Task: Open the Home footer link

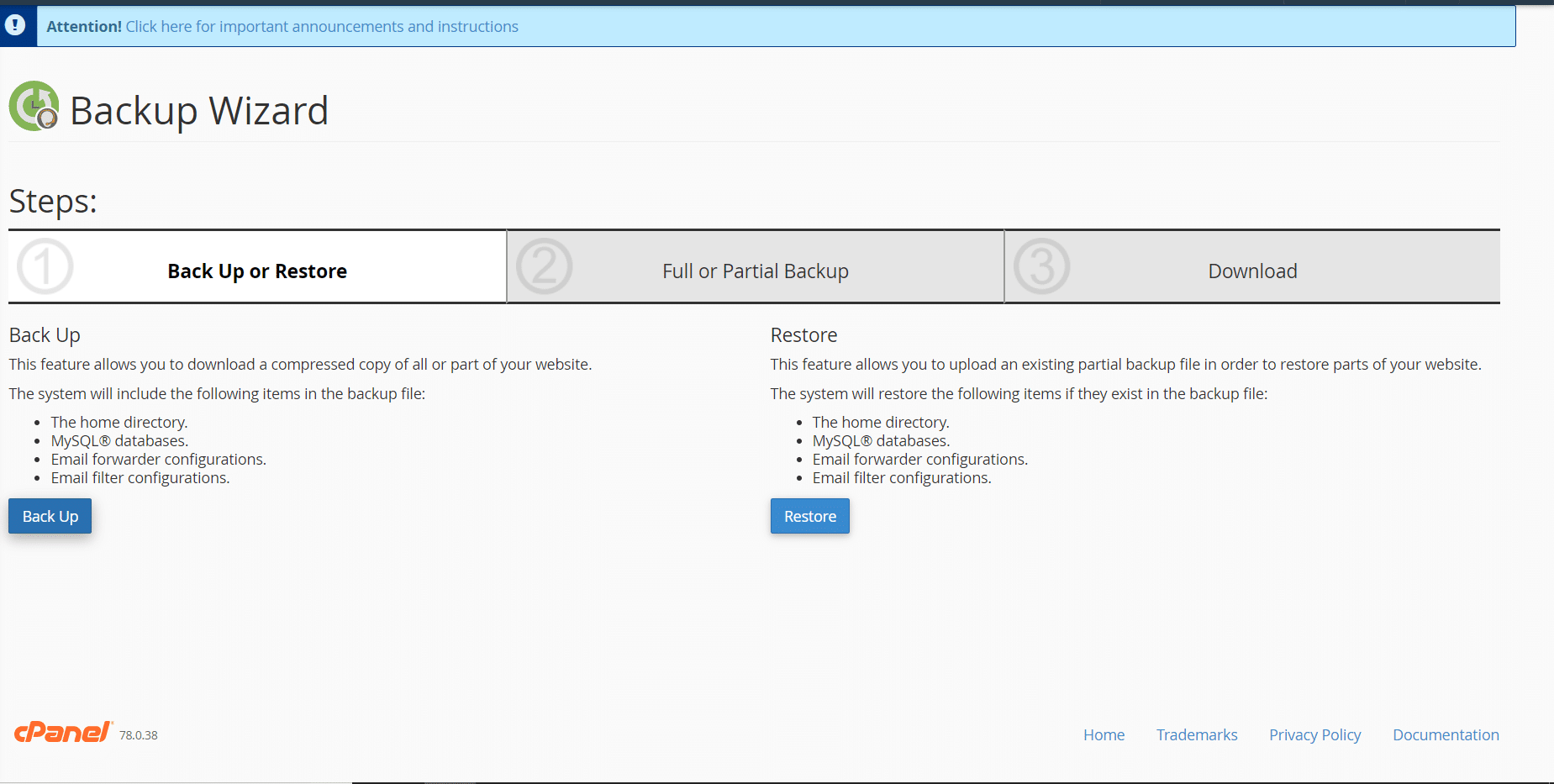Action: (1104, 735)
